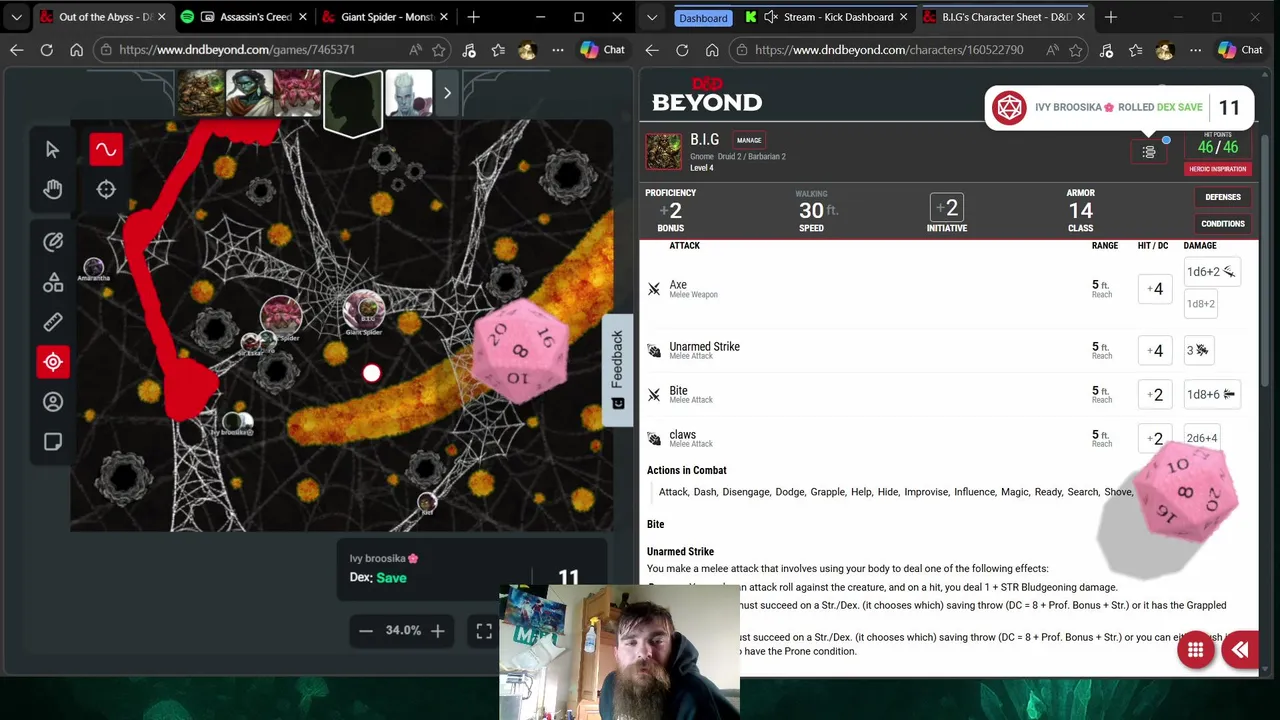Image resolution: width=1280 pixels, height=720 pixels.
Task: Switch to Assassin's Creed browser tab
Action: point(246,17)
